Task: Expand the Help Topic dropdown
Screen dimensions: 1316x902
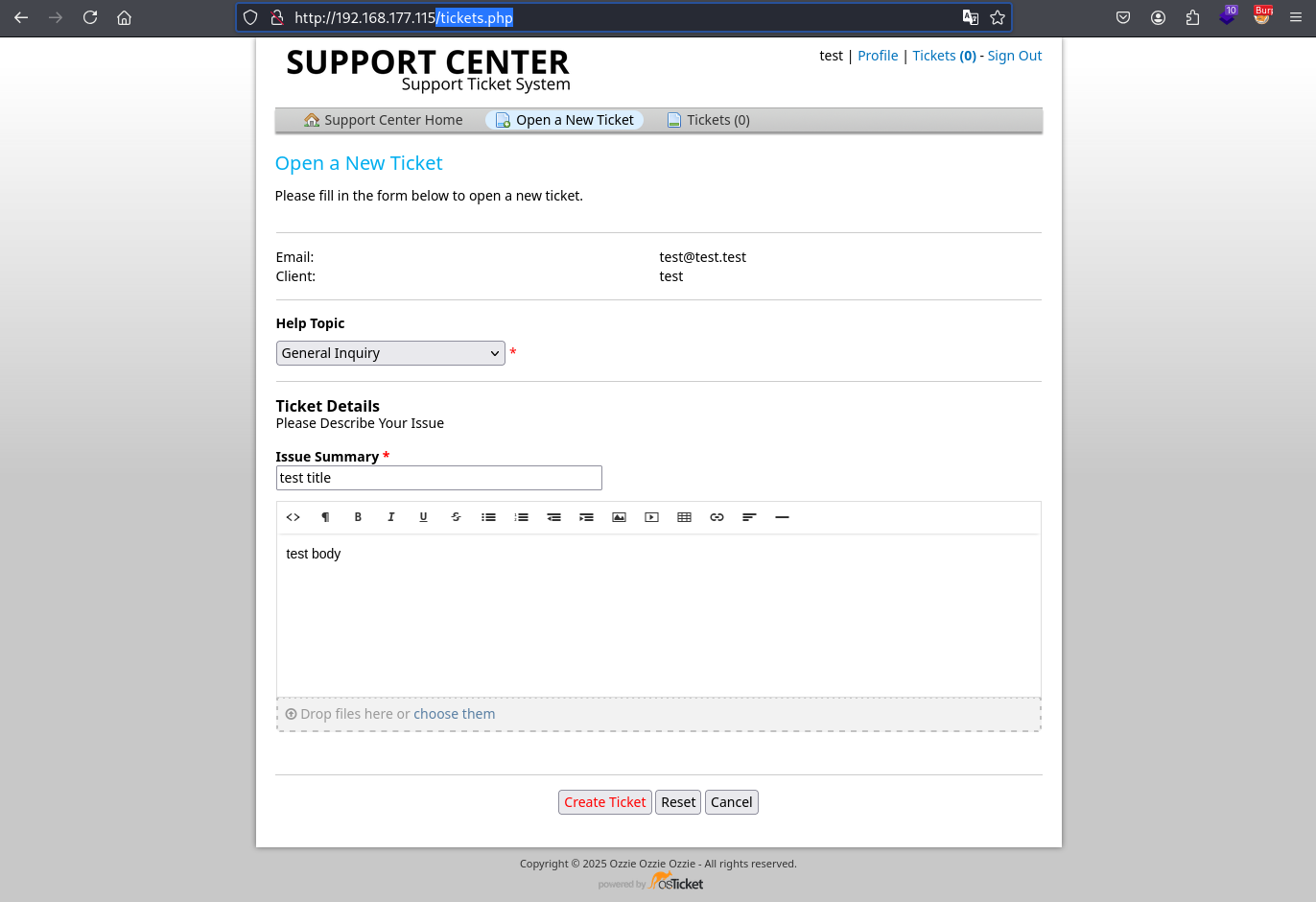Action: pyautogui.click(x=390, y=353)
